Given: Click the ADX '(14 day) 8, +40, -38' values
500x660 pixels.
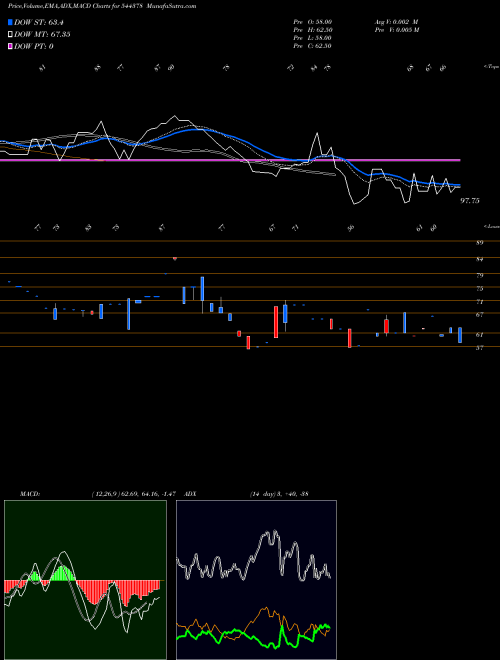Looking at the screenshot, I should 279,494.
